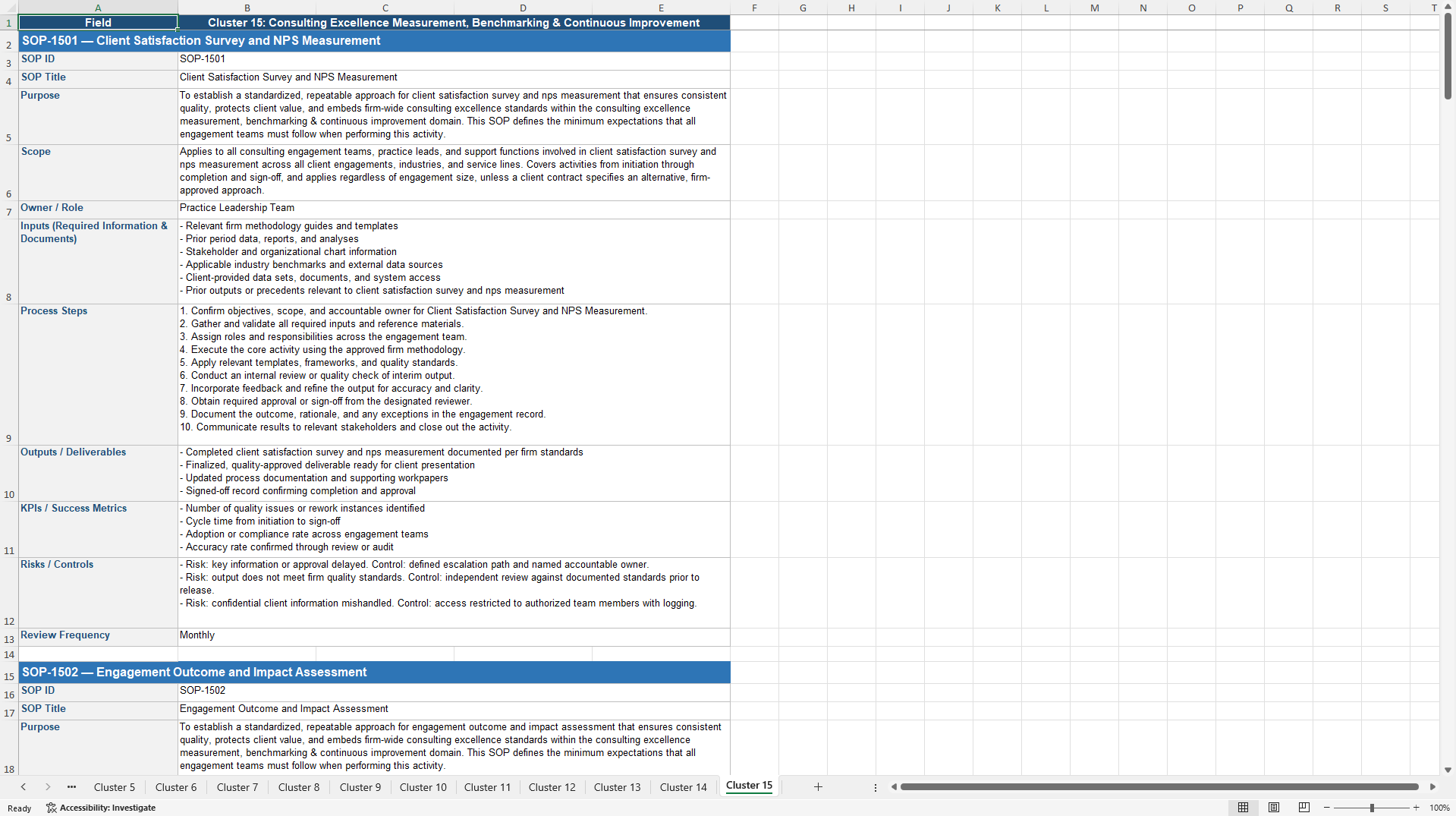This screenshot has width=1456, height=816.
Task: Click the horizontal scrollbar thumb
Action: click(1159, 787)
